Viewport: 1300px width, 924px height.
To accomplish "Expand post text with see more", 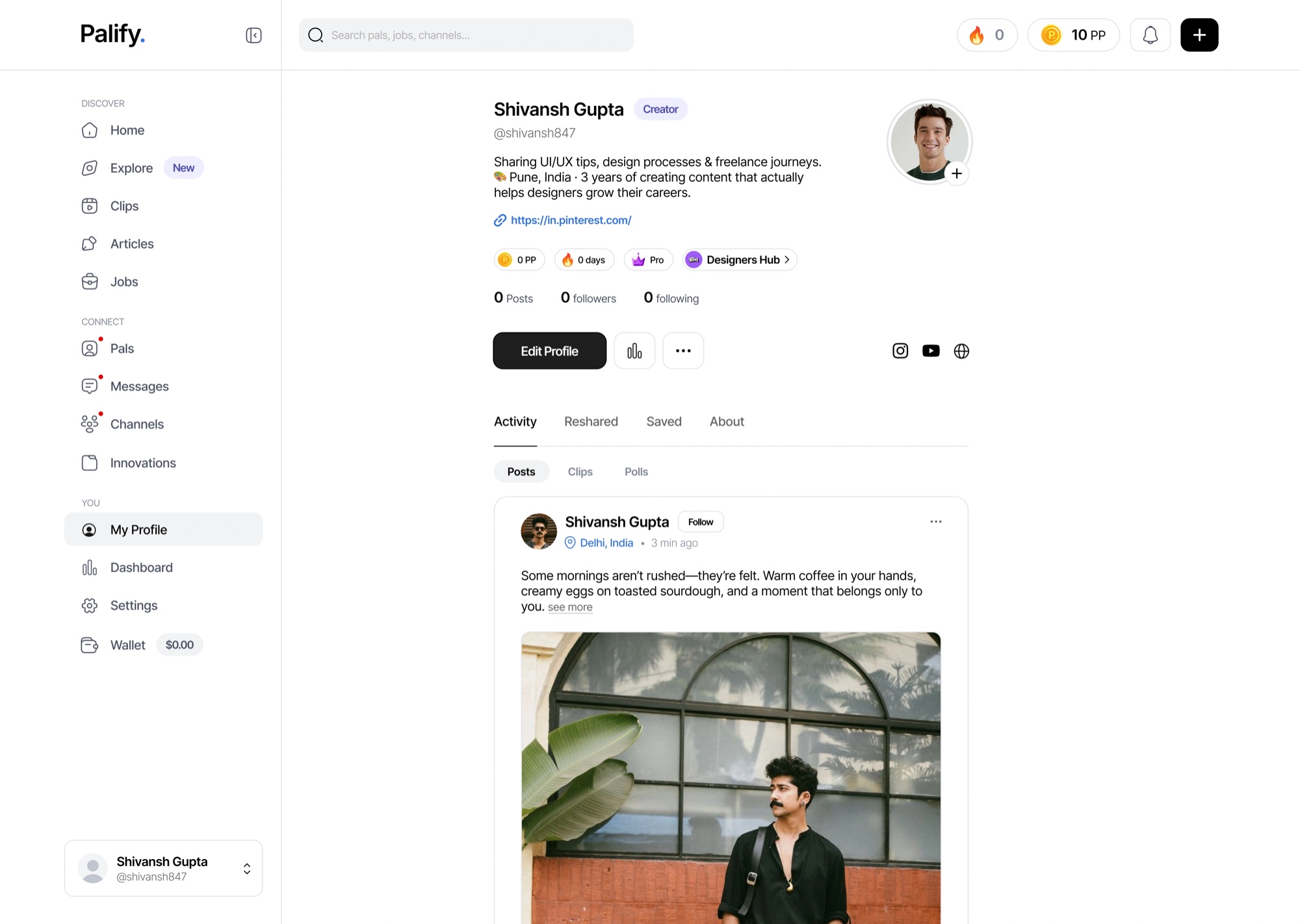I will click(x=570, y=608).
